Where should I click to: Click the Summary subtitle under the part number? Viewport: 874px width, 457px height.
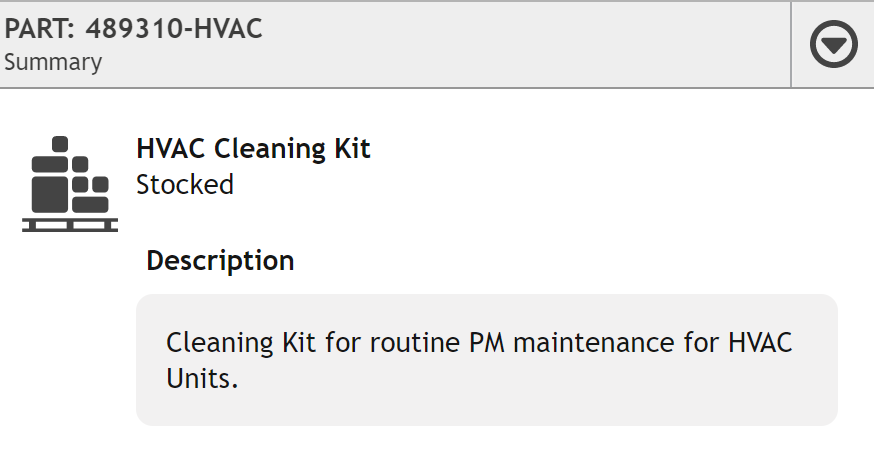(53, 62)
